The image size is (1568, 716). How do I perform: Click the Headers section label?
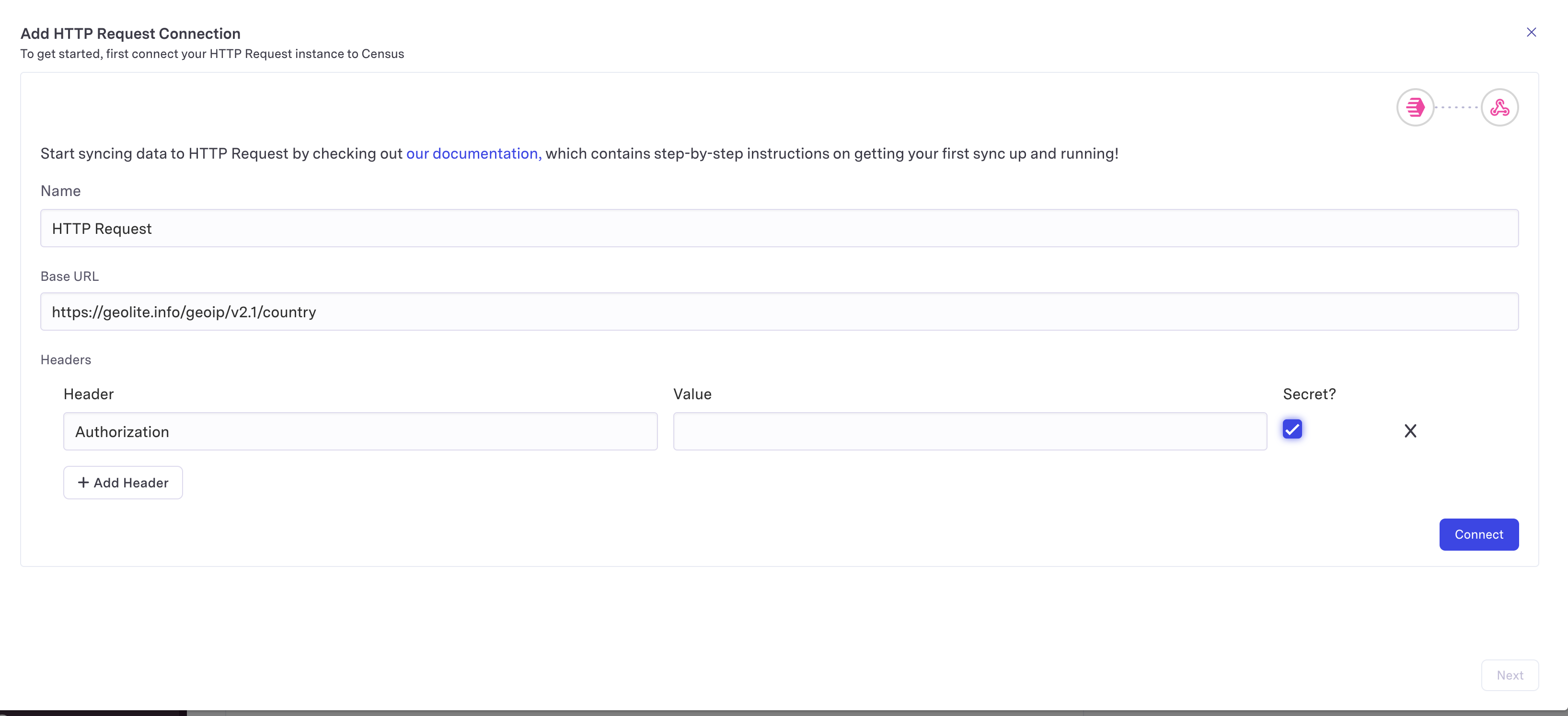[x=66, y=360]
